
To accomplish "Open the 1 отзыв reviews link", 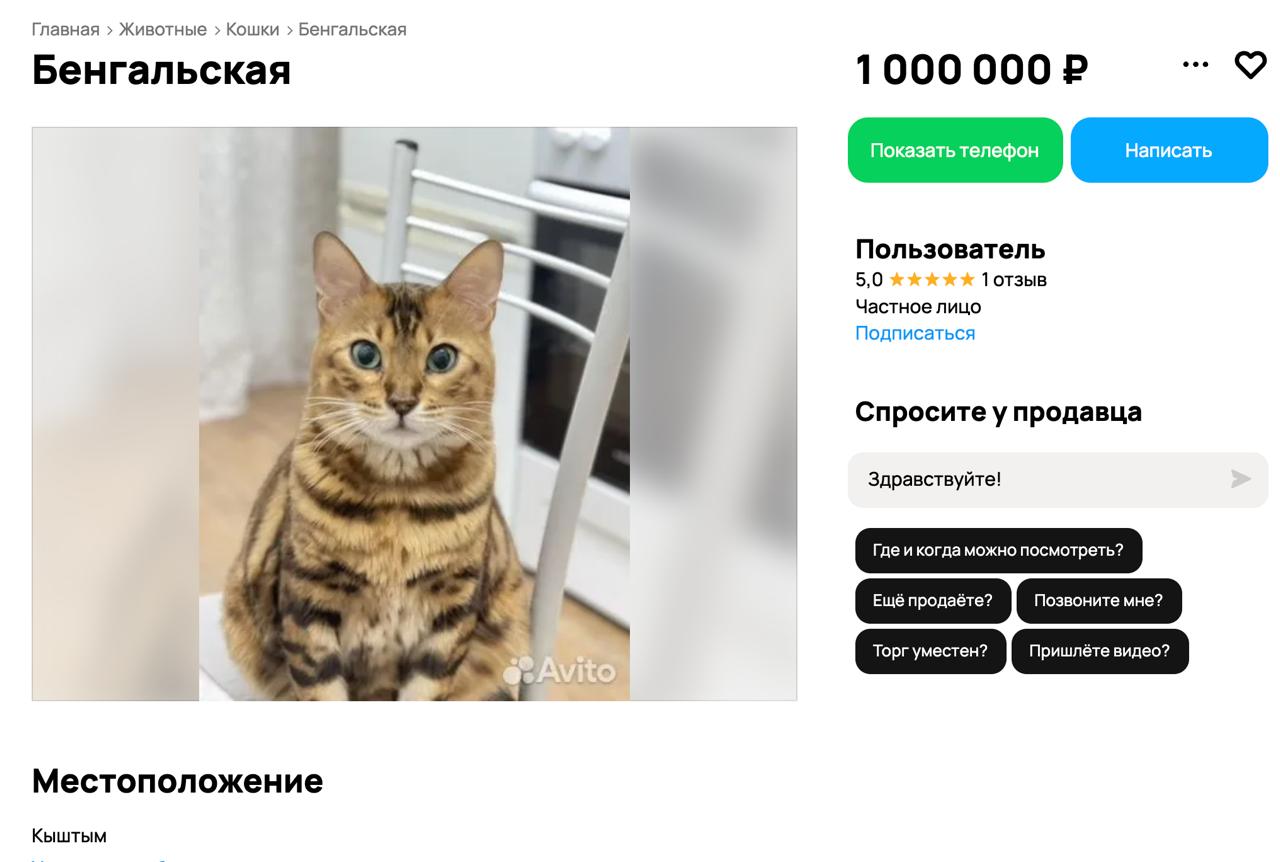I will click(1014, 280).
